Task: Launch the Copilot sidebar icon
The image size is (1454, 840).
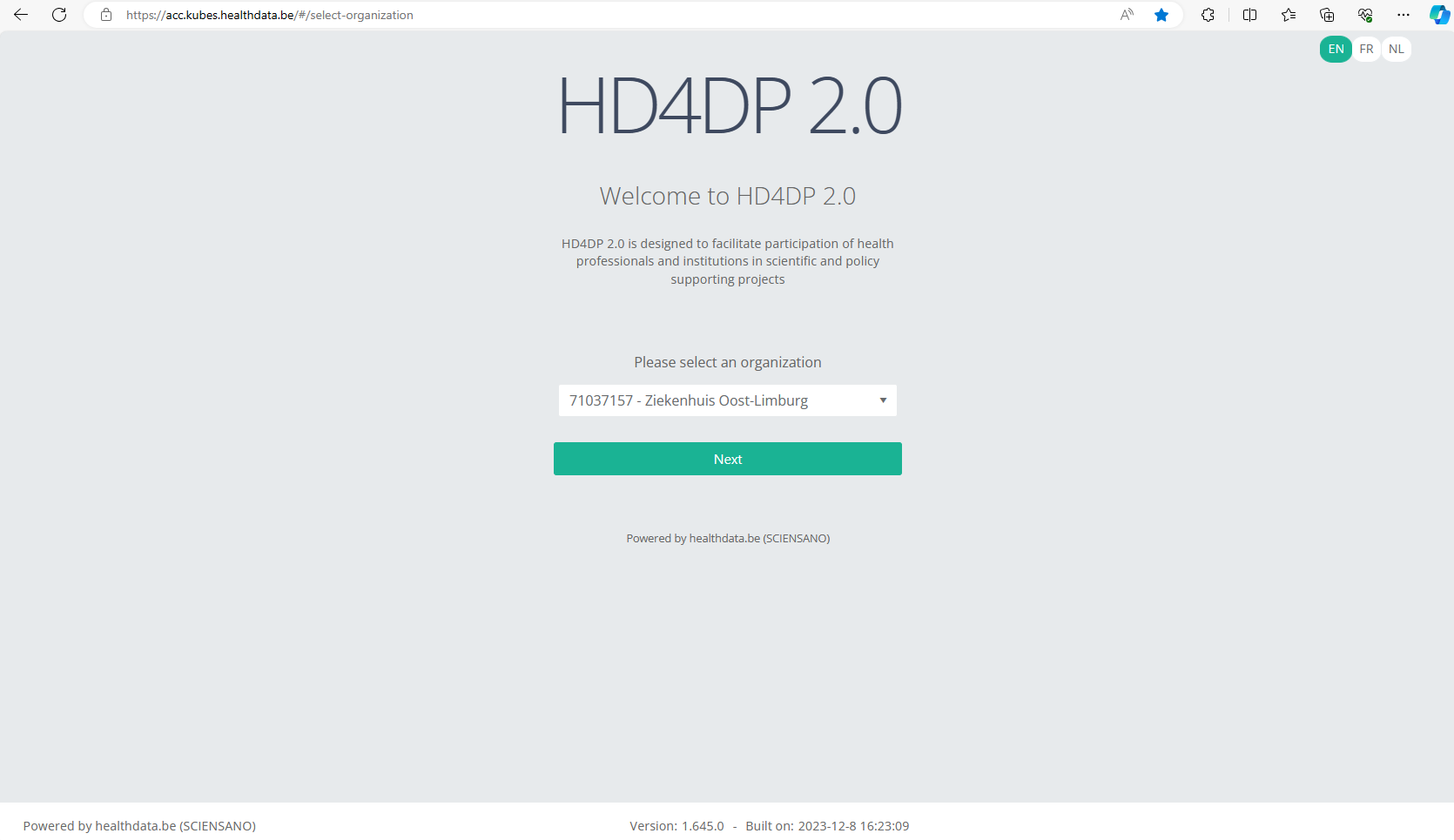Action: click(x=1438, y=15)
